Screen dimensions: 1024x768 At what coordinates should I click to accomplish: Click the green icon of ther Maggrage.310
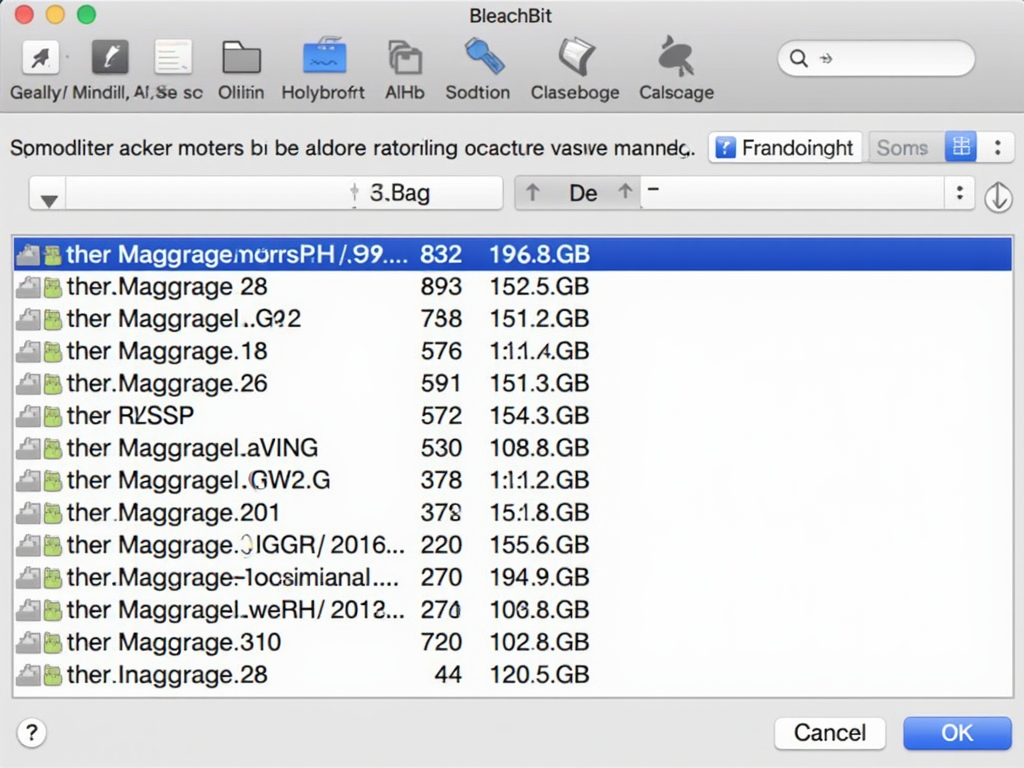[x=52, y=643]
